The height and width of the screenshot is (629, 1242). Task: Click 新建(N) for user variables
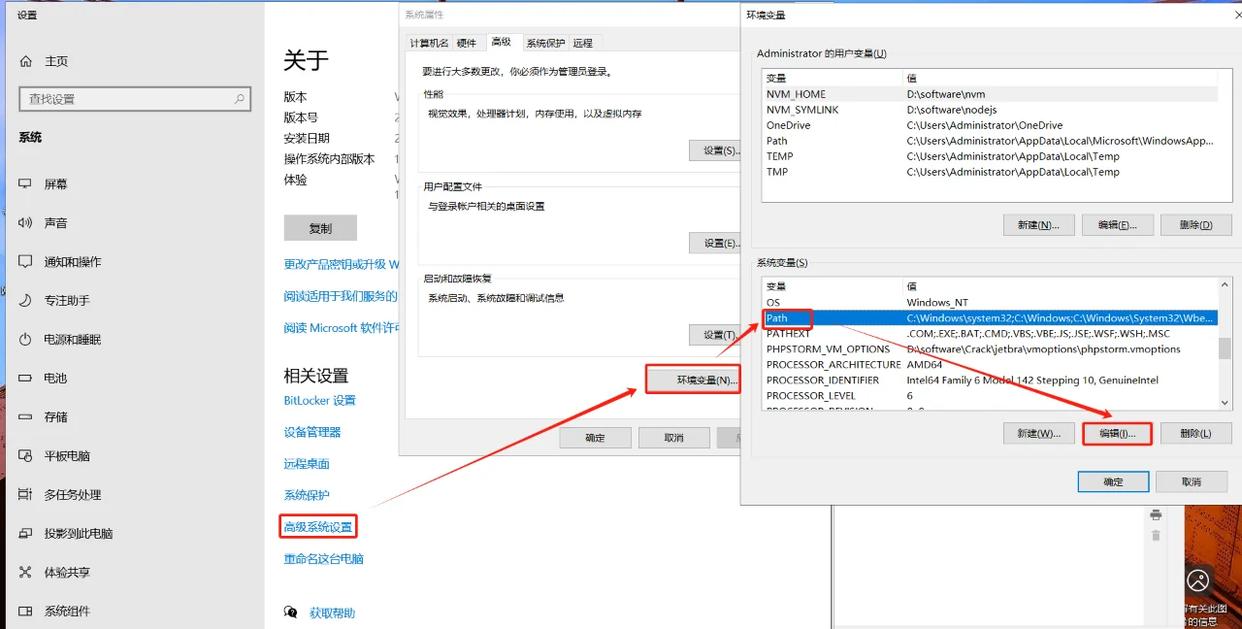1038,225
